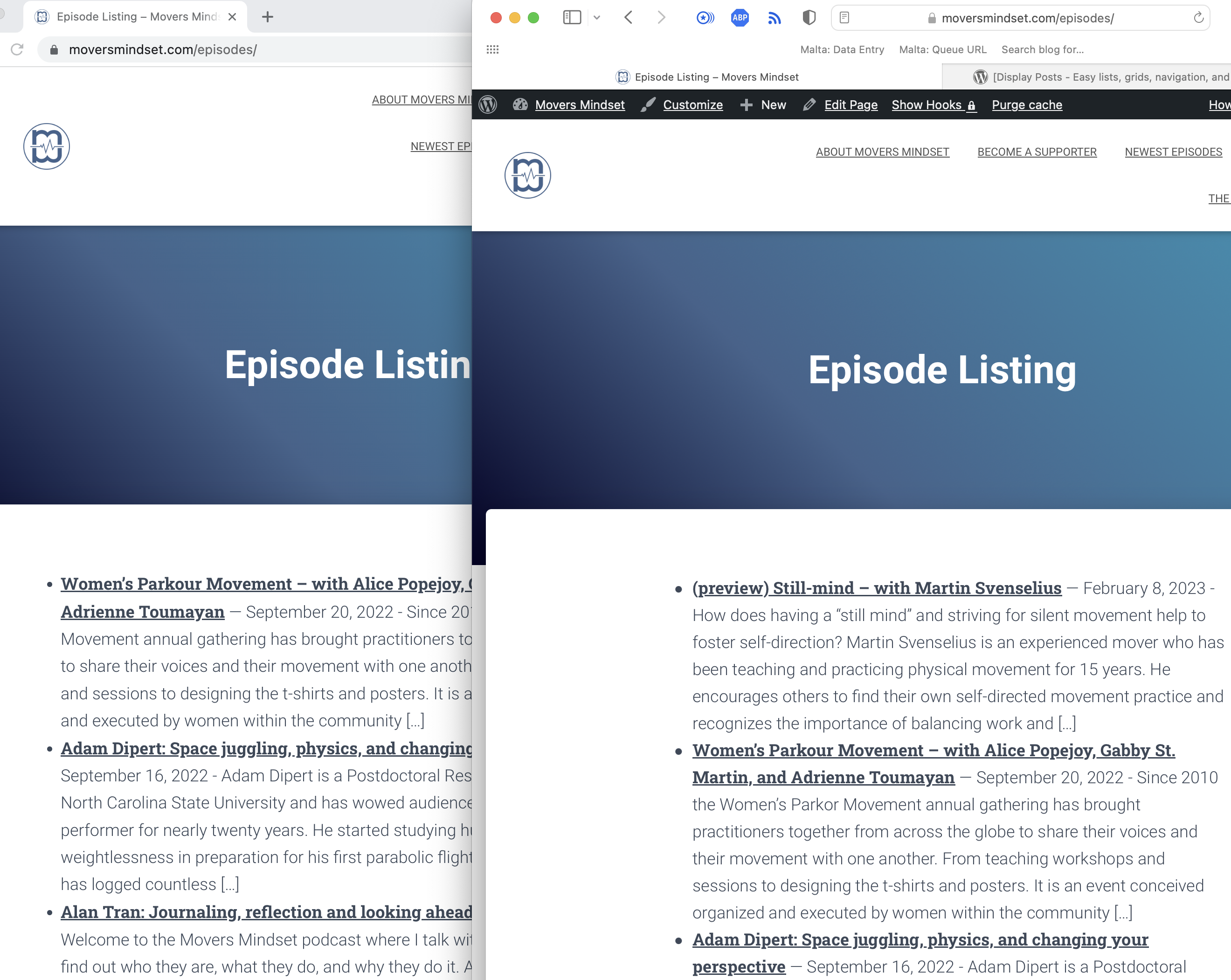This screenshot has height=980, width=1231.
Task: Toggle Reader view icon in address bar
Action: [844, 18]
